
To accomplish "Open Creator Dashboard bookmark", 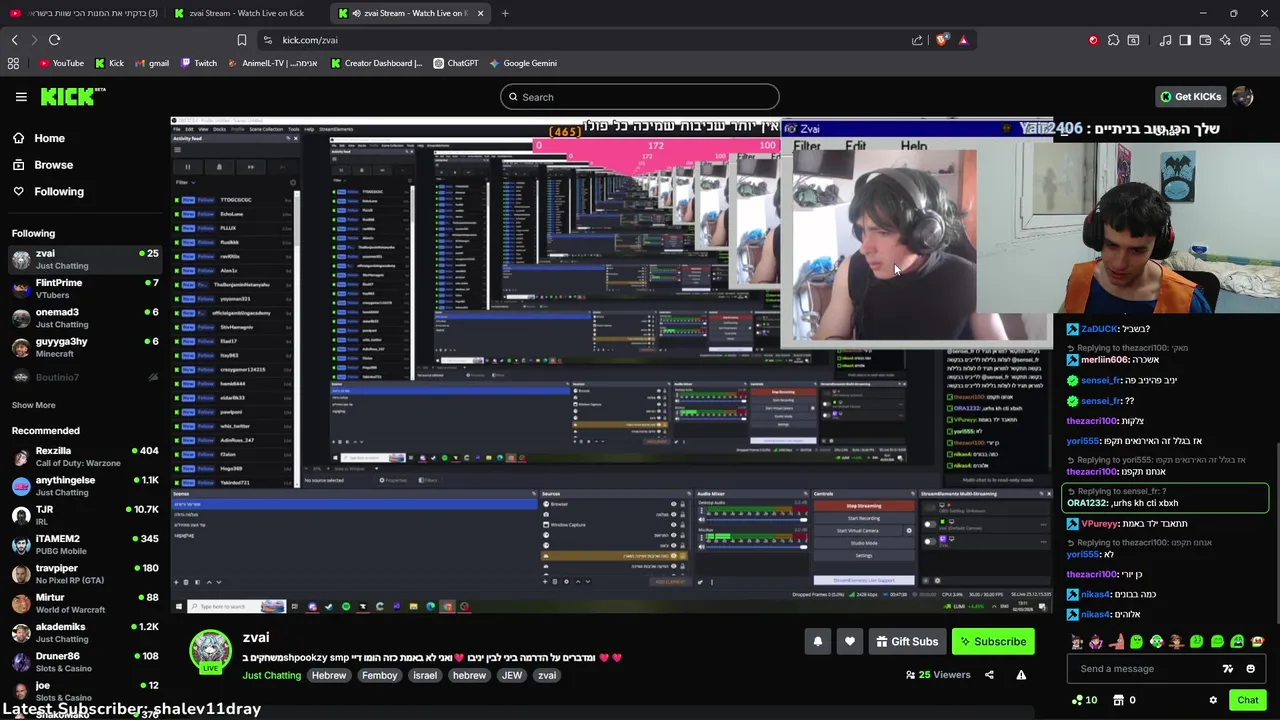I will (x=376, y=63).
